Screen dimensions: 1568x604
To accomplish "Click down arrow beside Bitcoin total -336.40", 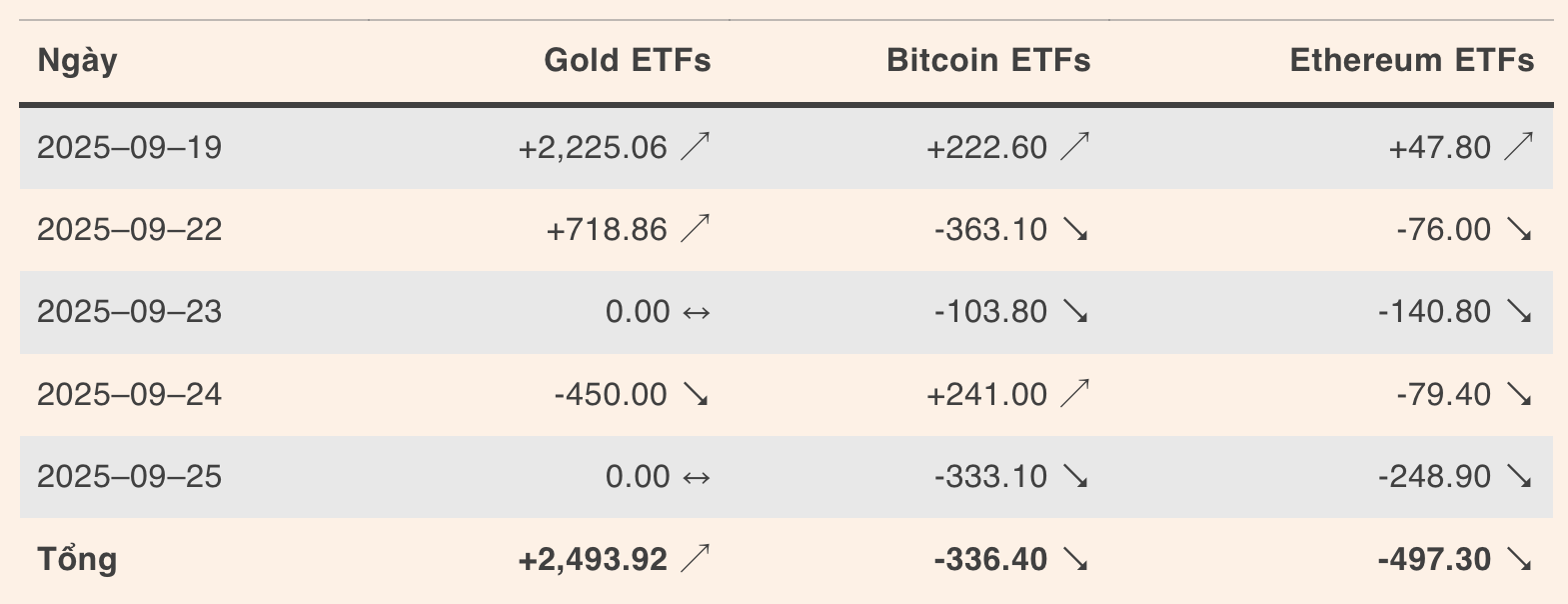I will point(1075,559).
